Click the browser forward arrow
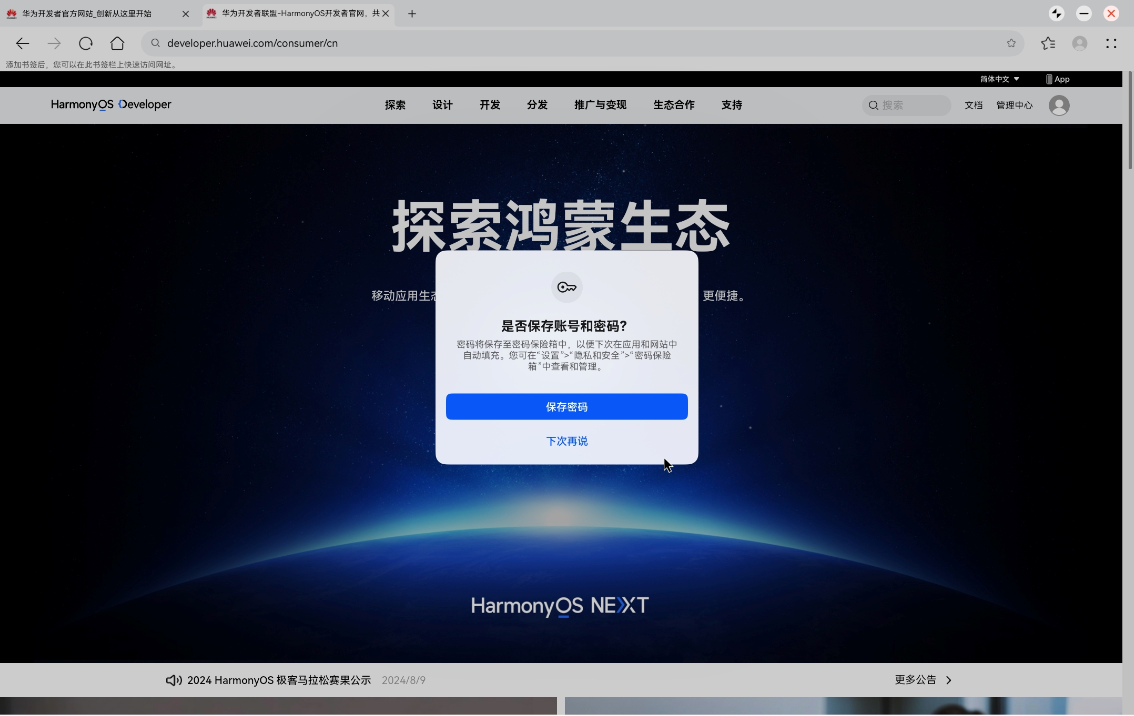1134x716 pixels. pos(54,43)
